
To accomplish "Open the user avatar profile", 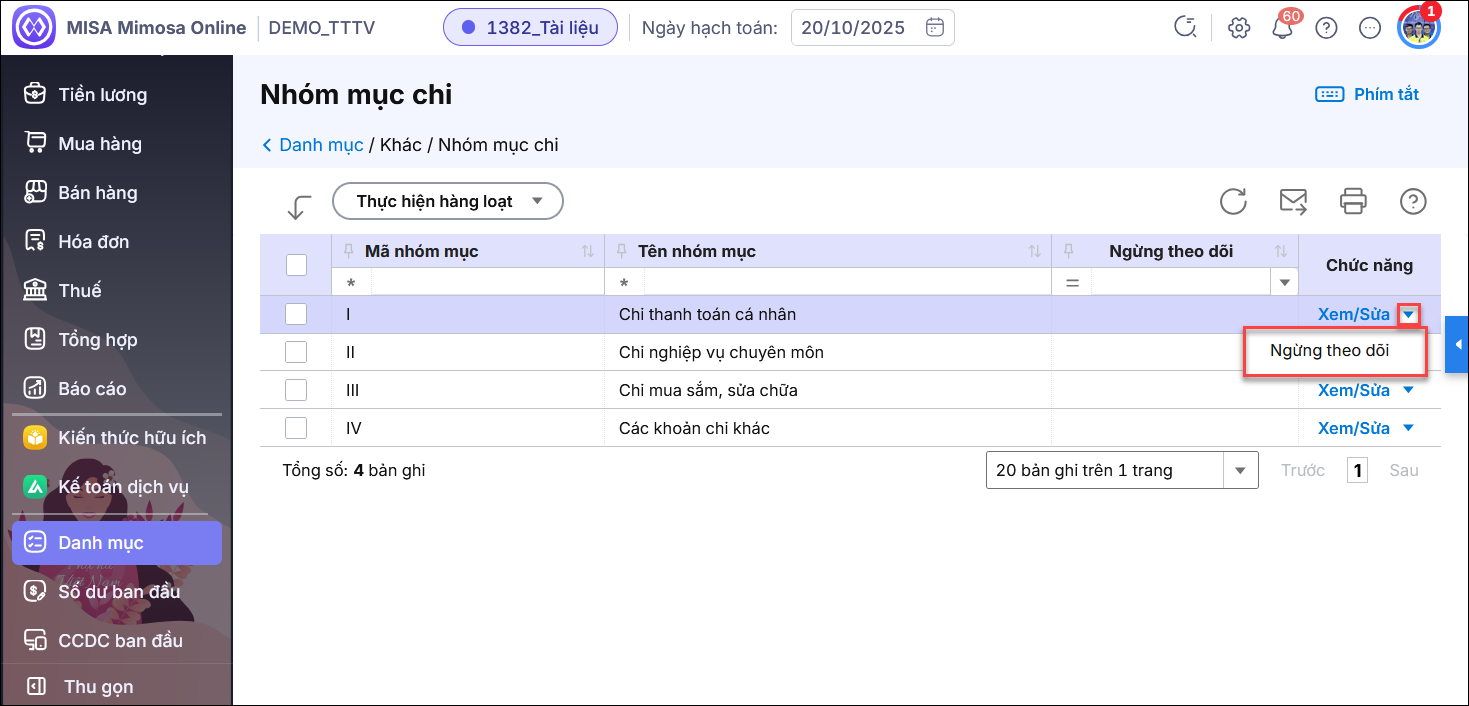I will coord(1417,27).
